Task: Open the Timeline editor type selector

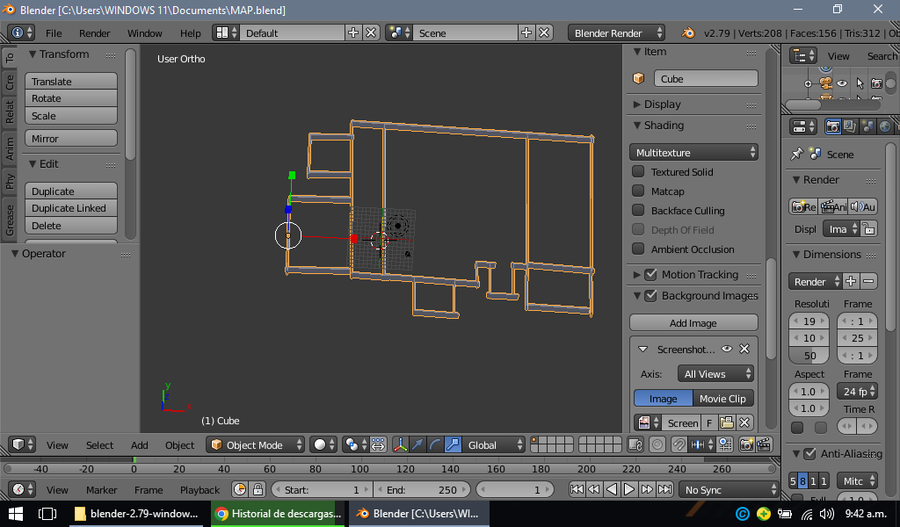Action: (22, 489)
